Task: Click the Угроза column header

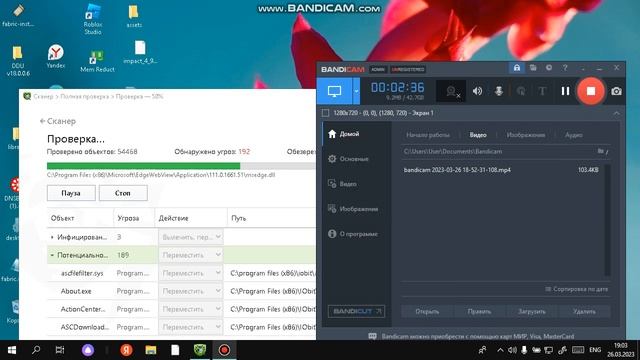Action: pos(134,218)
